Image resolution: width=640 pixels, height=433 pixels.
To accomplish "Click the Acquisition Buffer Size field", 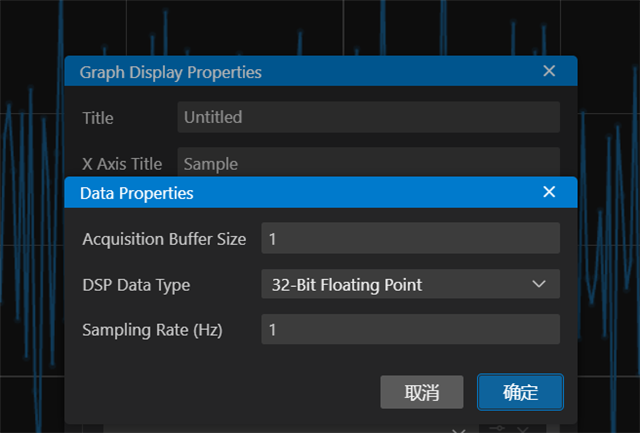I will (x=410, y=239).
